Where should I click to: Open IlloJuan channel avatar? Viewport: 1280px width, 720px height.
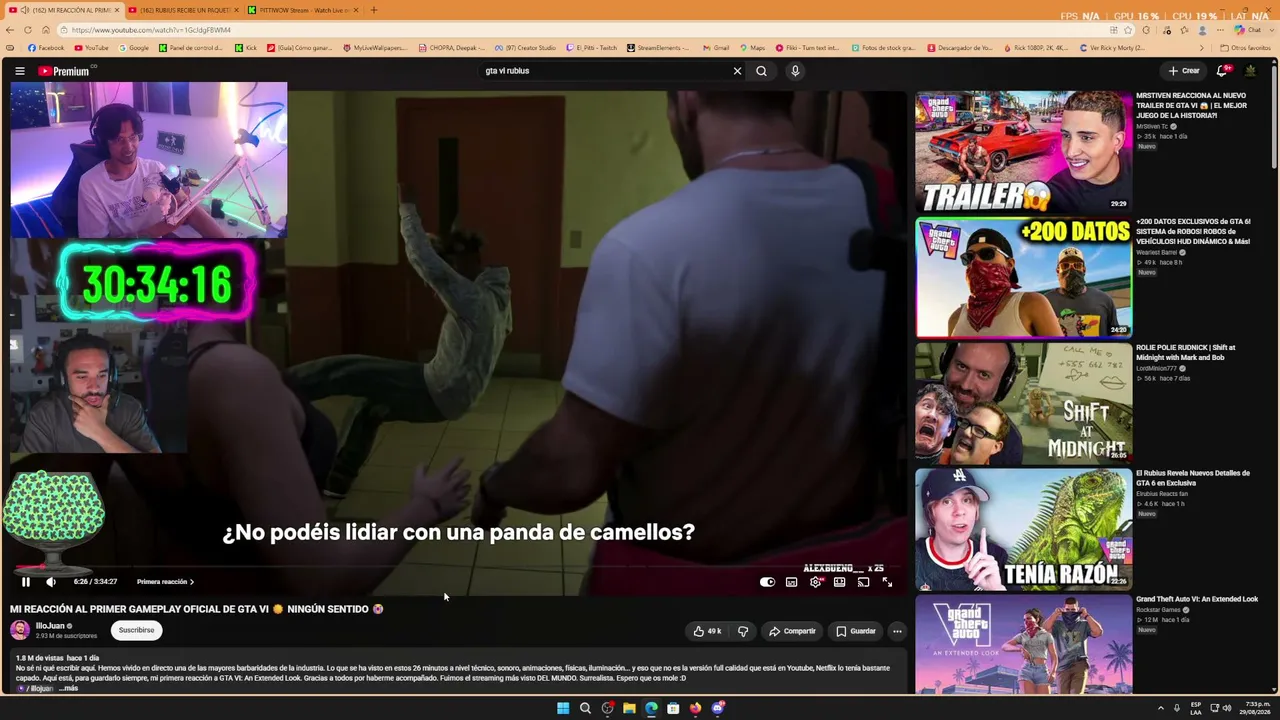pos(20,630)
